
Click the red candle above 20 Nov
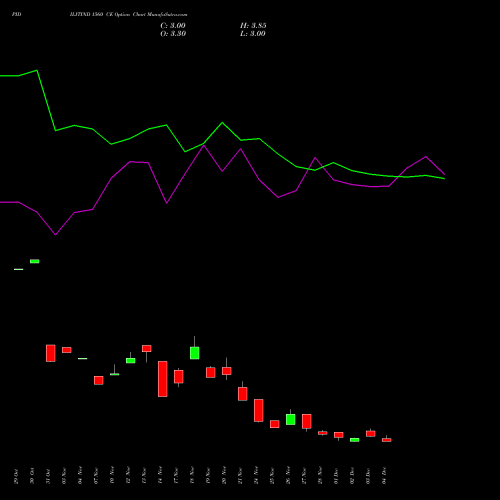[227, 371]
